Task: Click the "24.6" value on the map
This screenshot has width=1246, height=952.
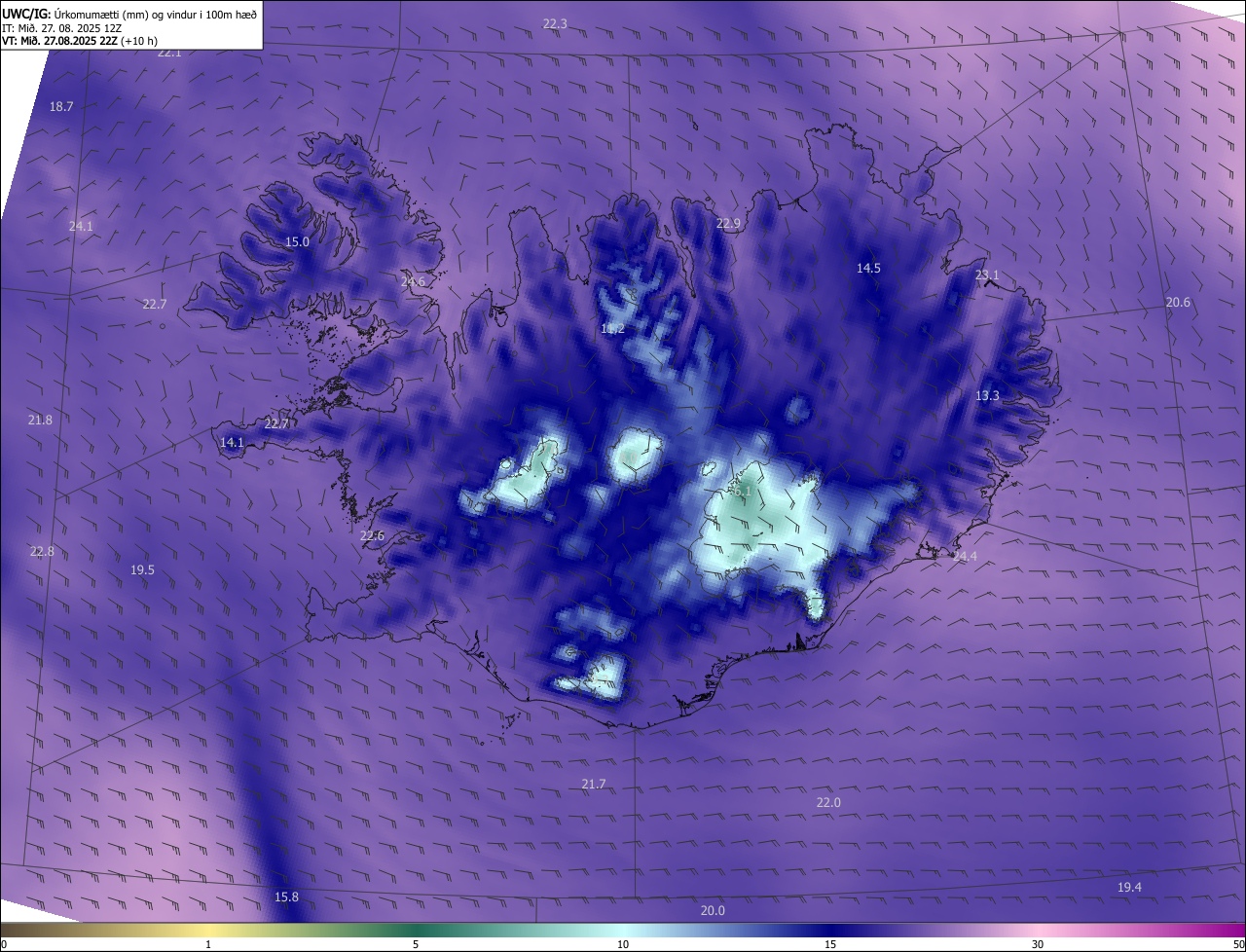Action: coord(413,282)
